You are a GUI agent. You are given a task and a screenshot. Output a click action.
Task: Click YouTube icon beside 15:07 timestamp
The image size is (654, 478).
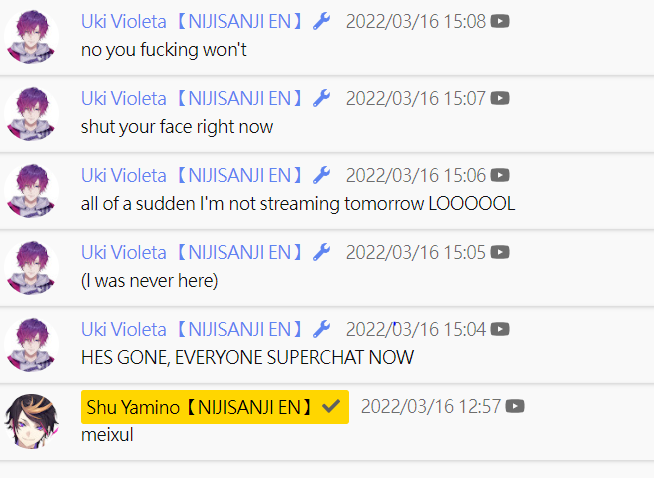click(x=500, y=98)
